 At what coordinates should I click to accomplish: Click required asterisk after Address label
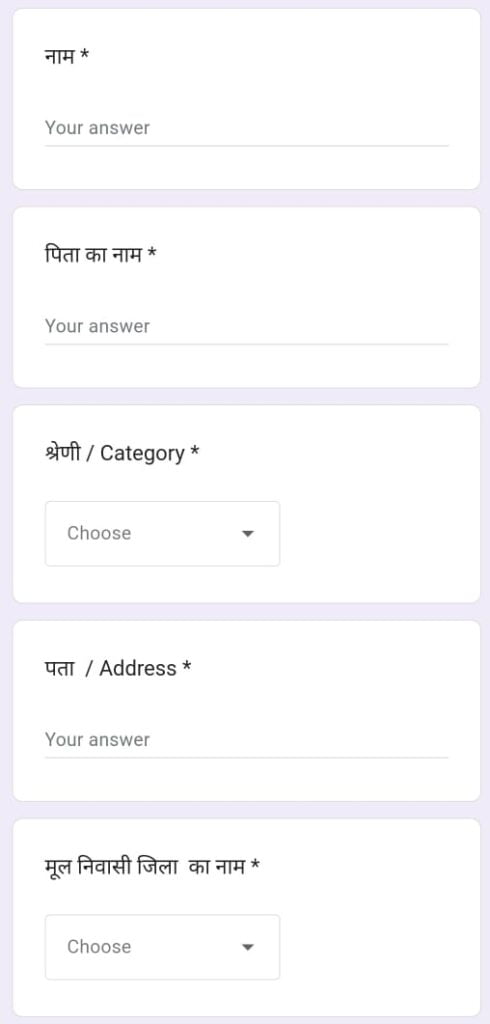click(x=186, y=666)
